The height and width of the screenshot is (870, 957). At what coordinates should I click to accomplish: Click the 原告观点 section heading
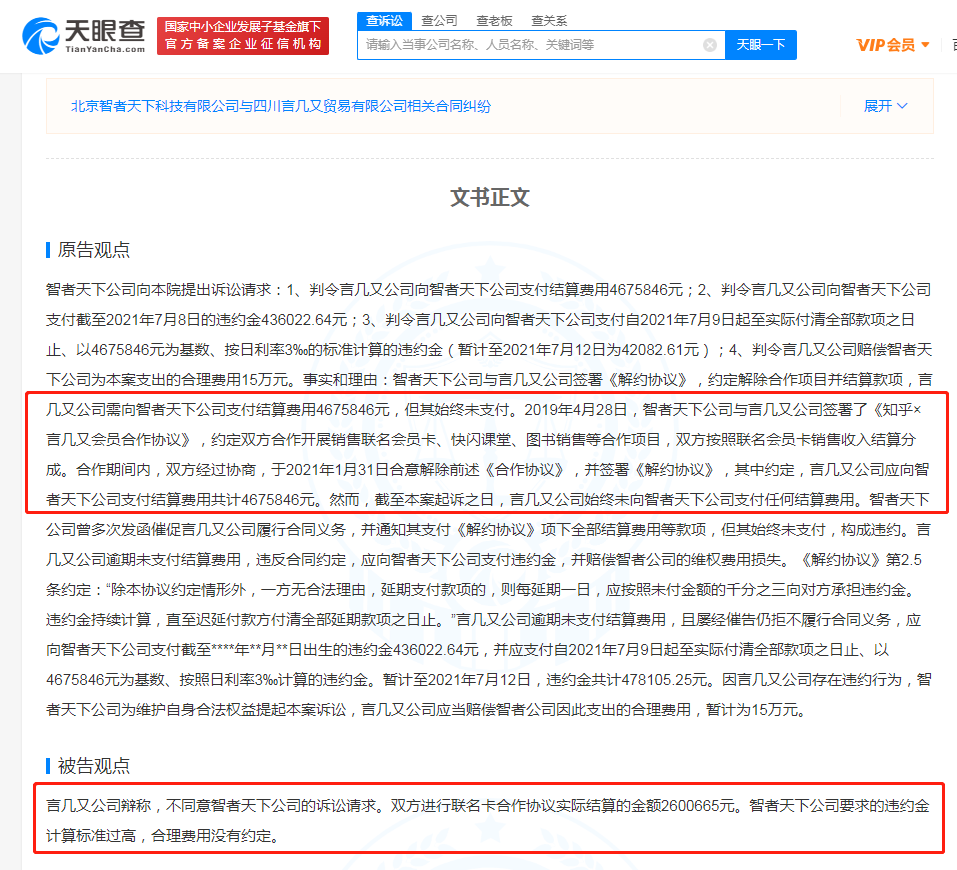[x=93, y=250]
